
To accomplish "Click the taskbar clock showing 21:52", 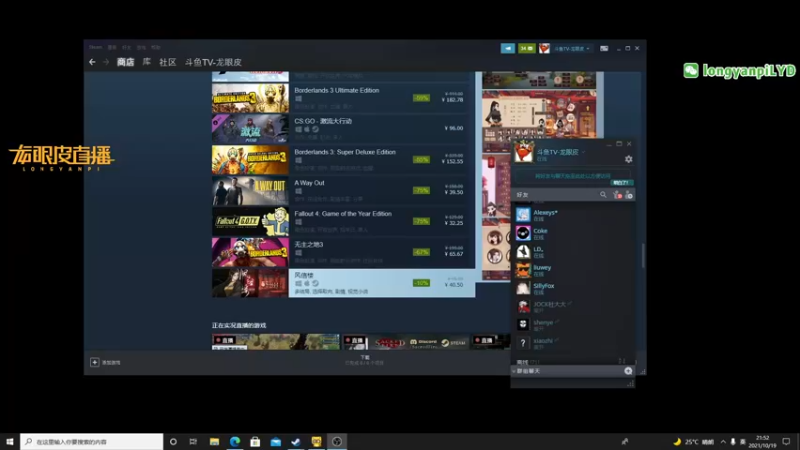I will [x=762, y=441].
